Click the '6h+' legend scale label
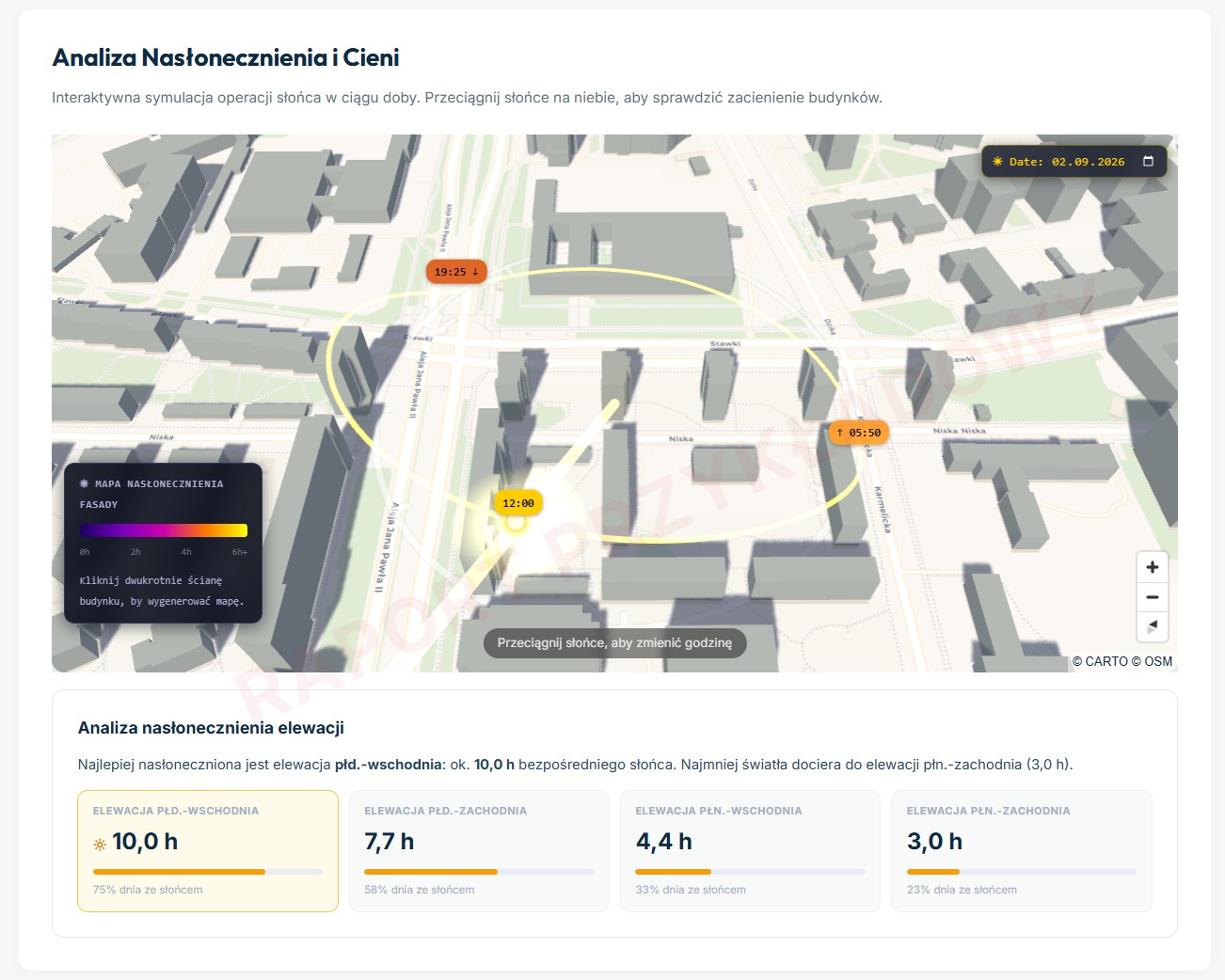 tap(240, 552)
